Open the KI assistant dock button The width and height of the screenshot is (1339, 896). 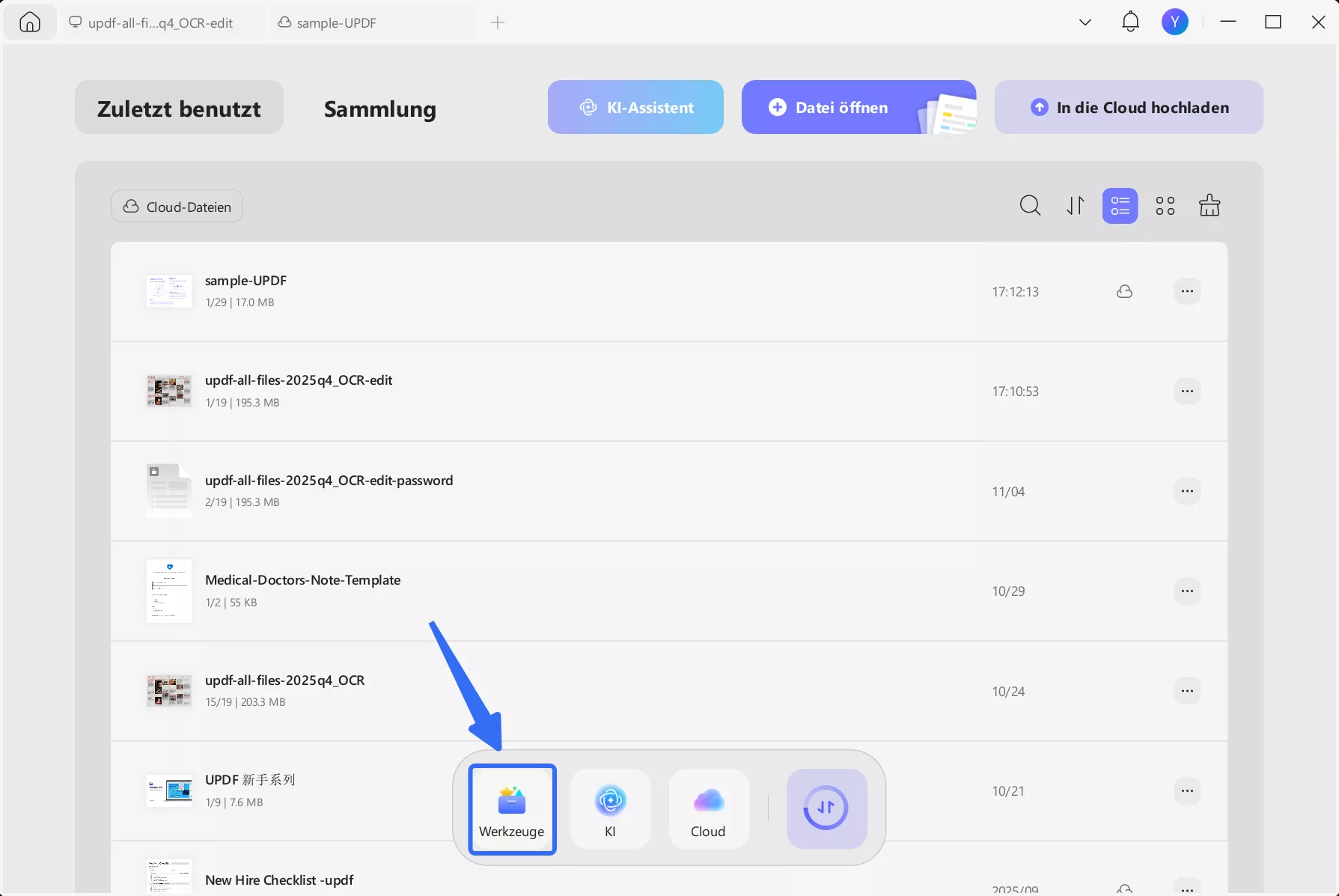[610, 809]
